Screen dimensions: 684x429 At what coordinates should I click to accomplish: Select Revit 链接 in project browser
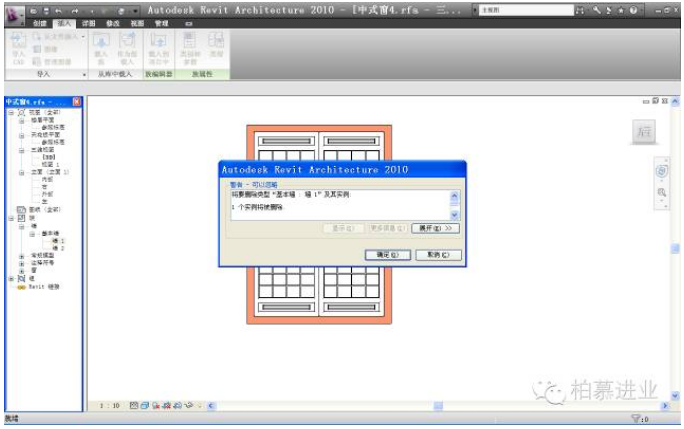point(44,287)
